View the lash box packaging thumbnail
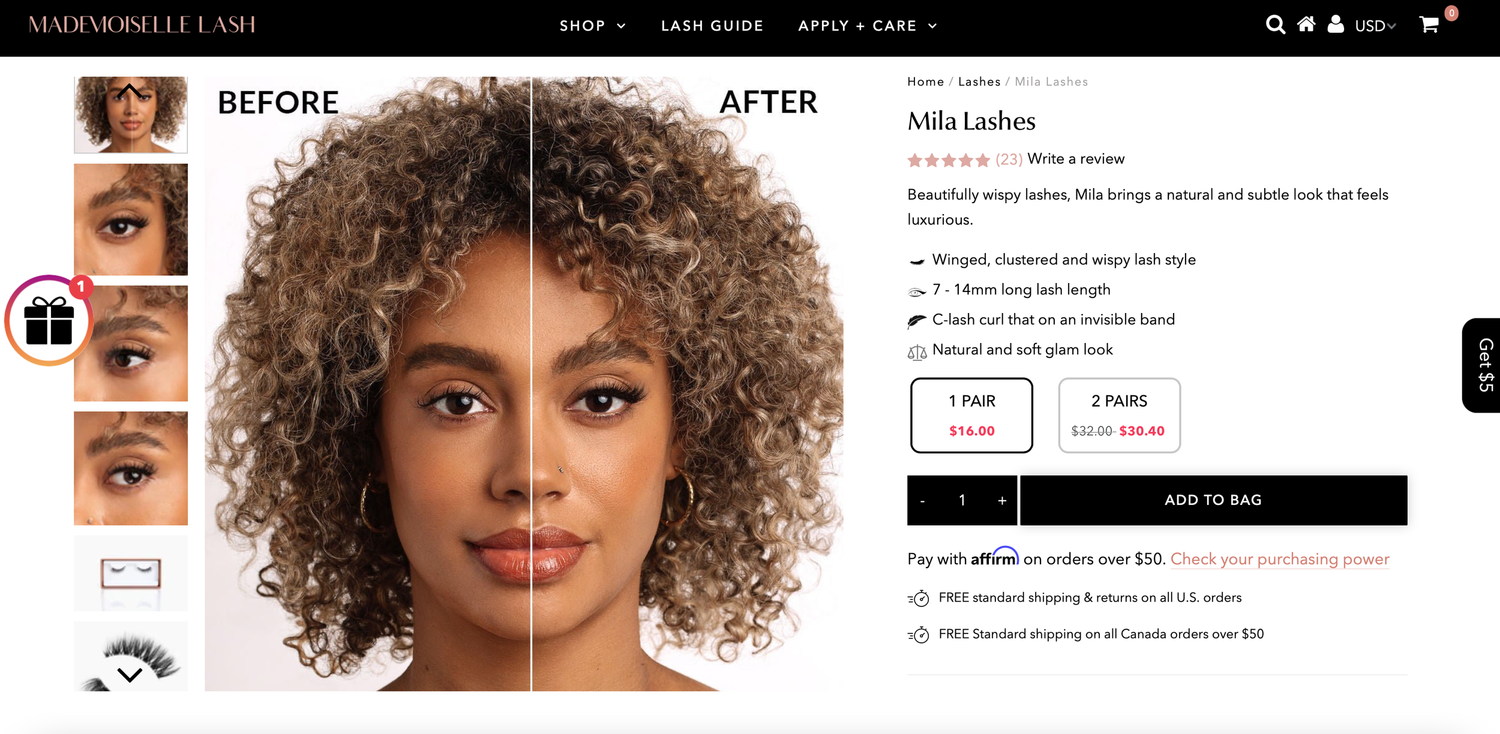The image size is (1500, 734). coord(131,573)
